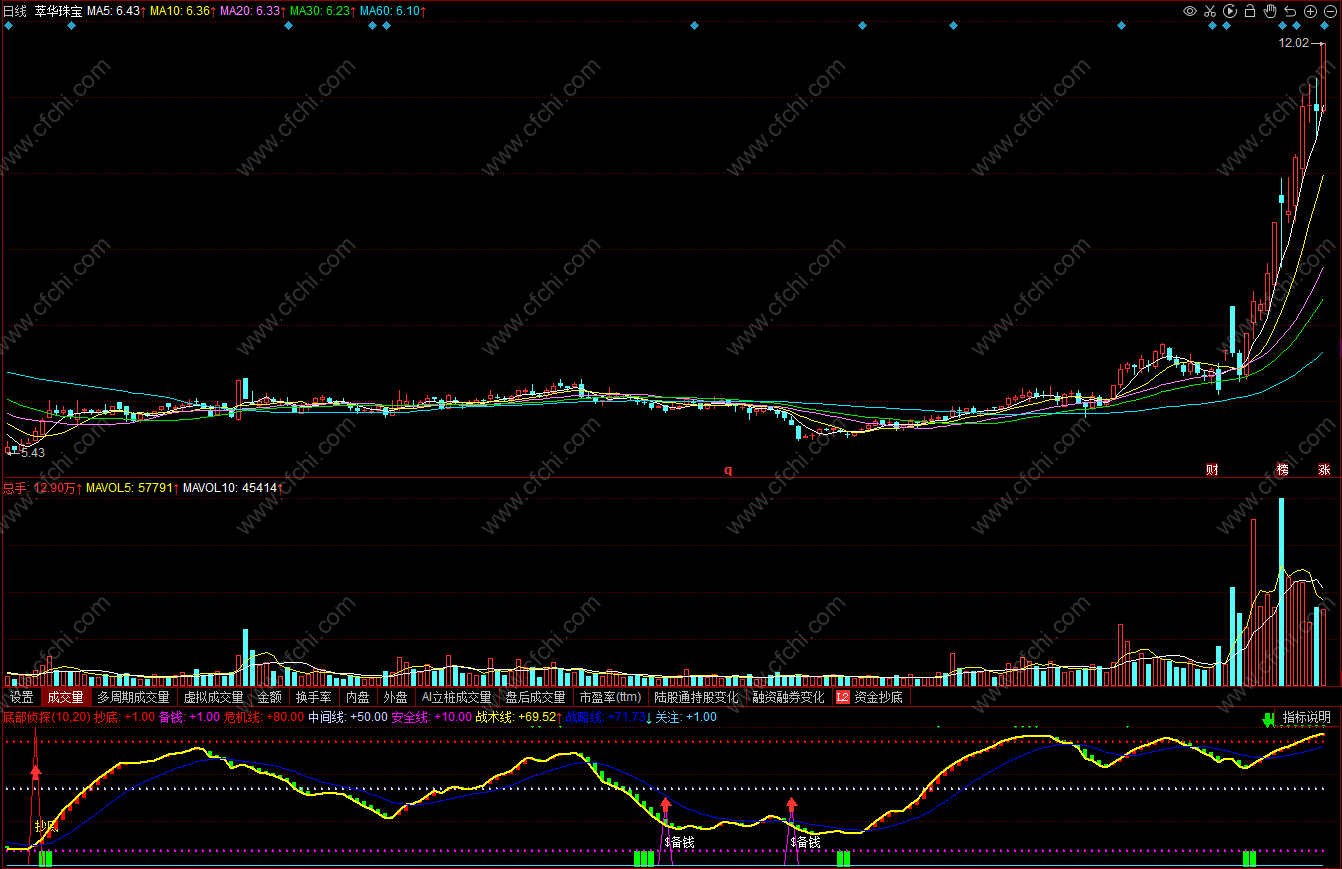The width and height of the screenshot is (1342, 869).
Task: Click the green down-arrow icon beside 指标说明
Action: coord(1268,718)
